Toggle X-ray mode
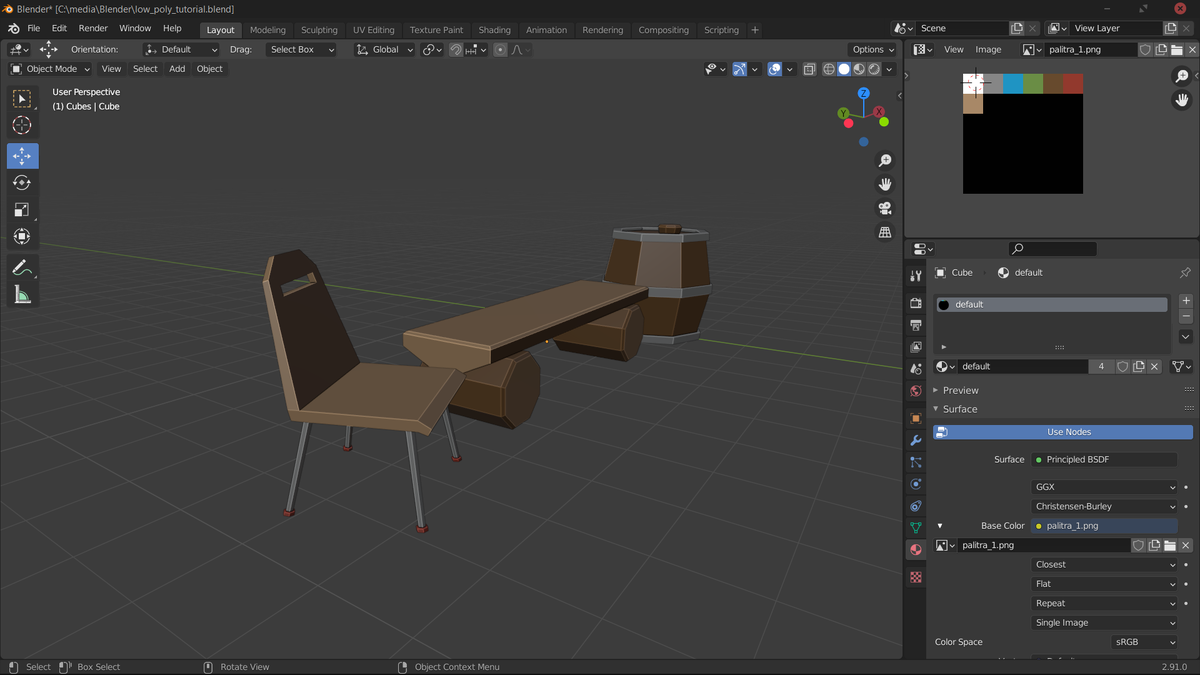The width and height of the screenshot is (1200, 675). click(x=809, y=69)
